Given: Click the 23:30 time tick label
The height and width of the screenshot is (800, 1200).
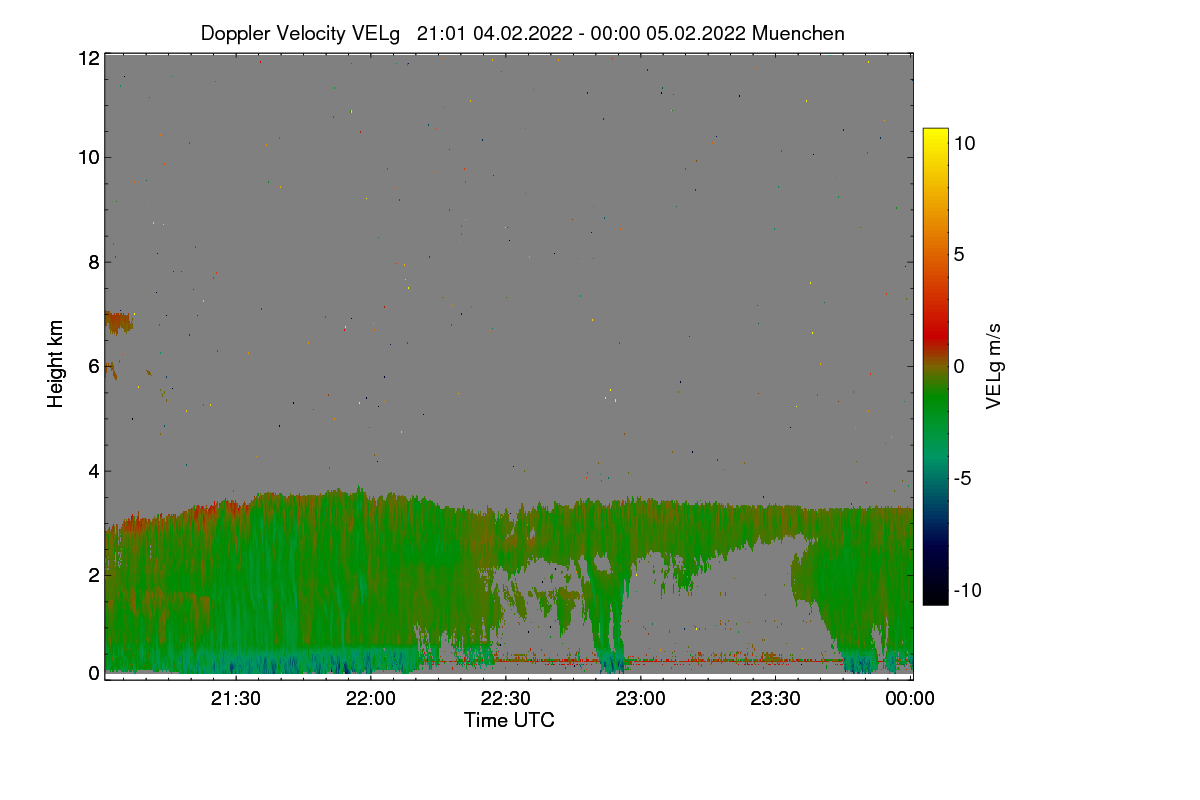Looking at the screenshot, I should tap(776, 699).
